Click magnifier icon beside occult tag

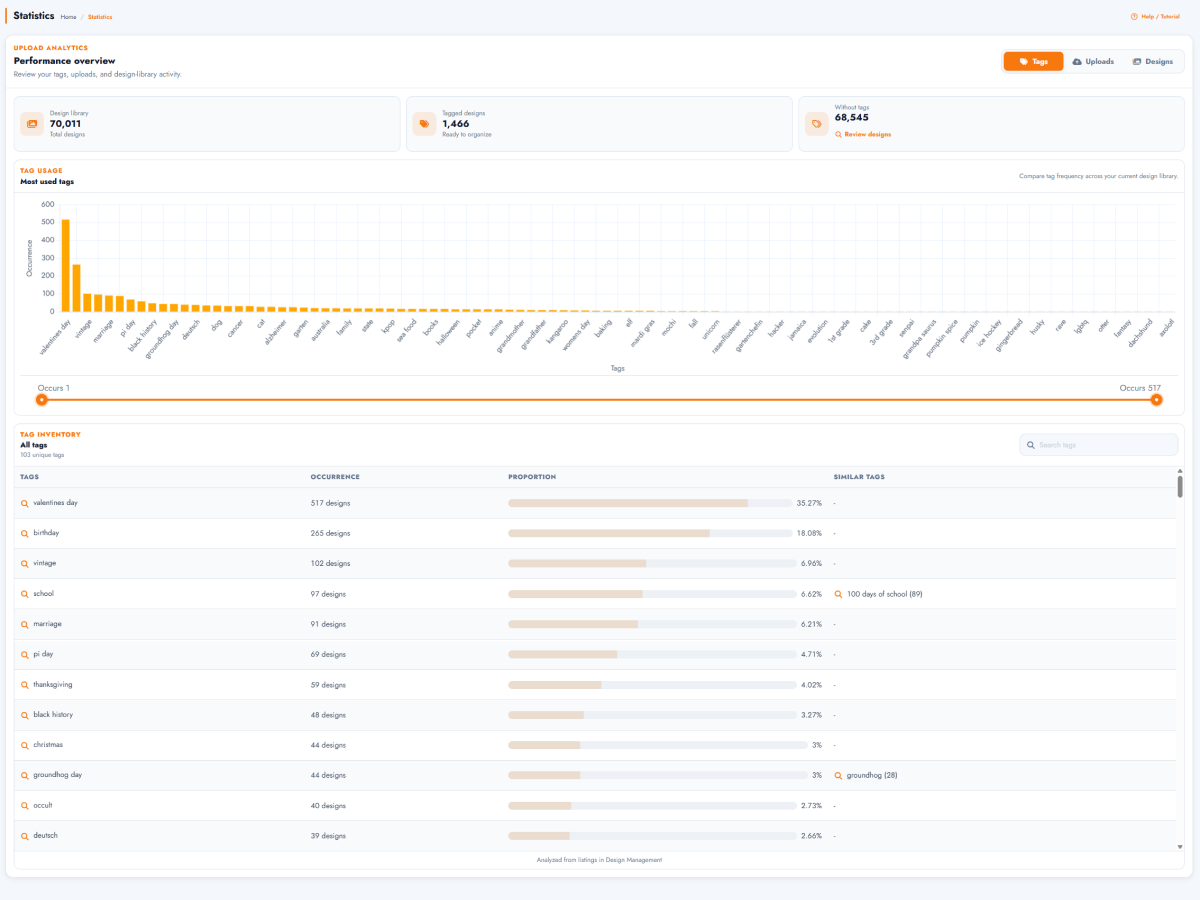tap(25, 806)
